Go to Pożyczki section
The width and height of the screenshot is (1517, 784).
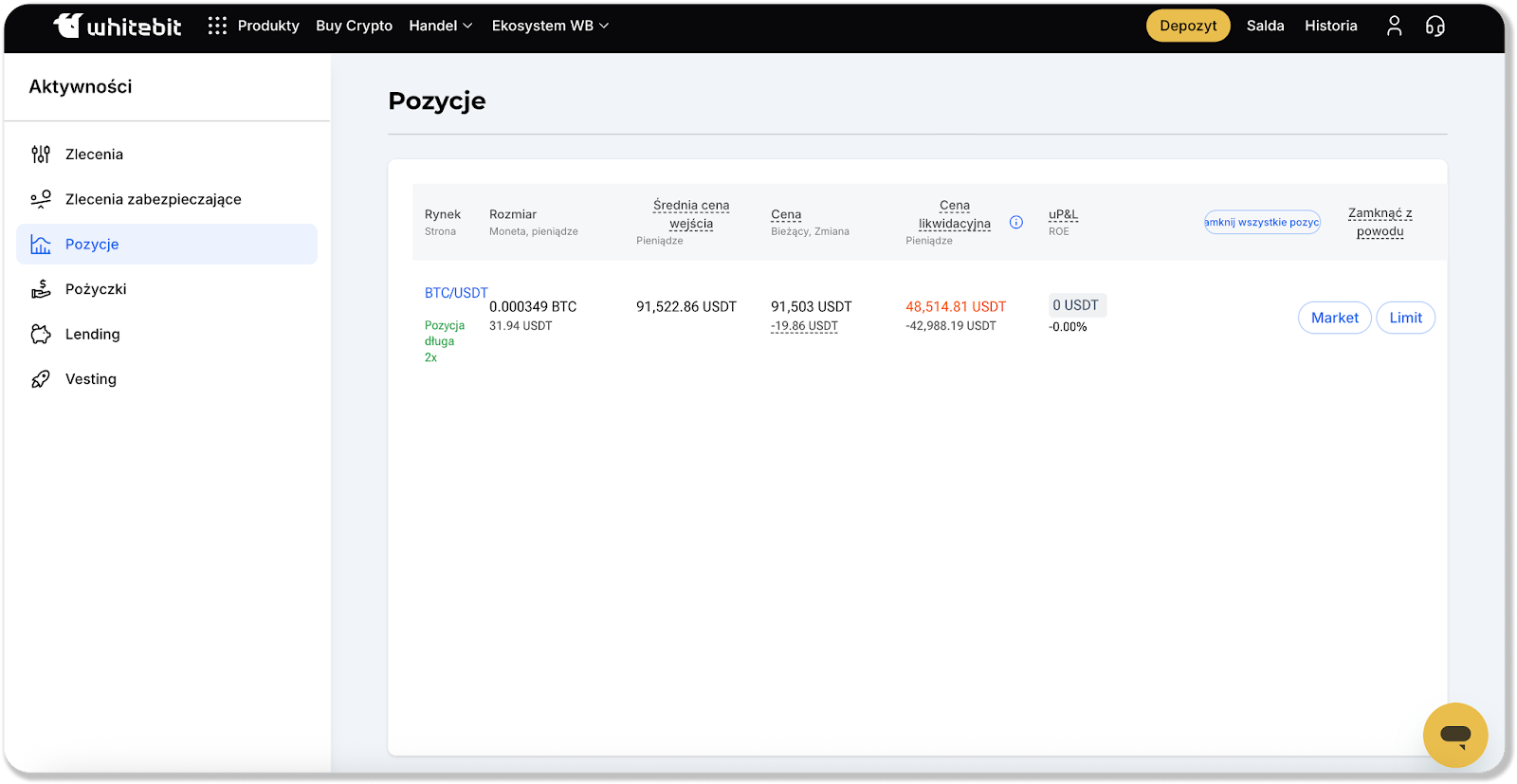tap(95, 289)
